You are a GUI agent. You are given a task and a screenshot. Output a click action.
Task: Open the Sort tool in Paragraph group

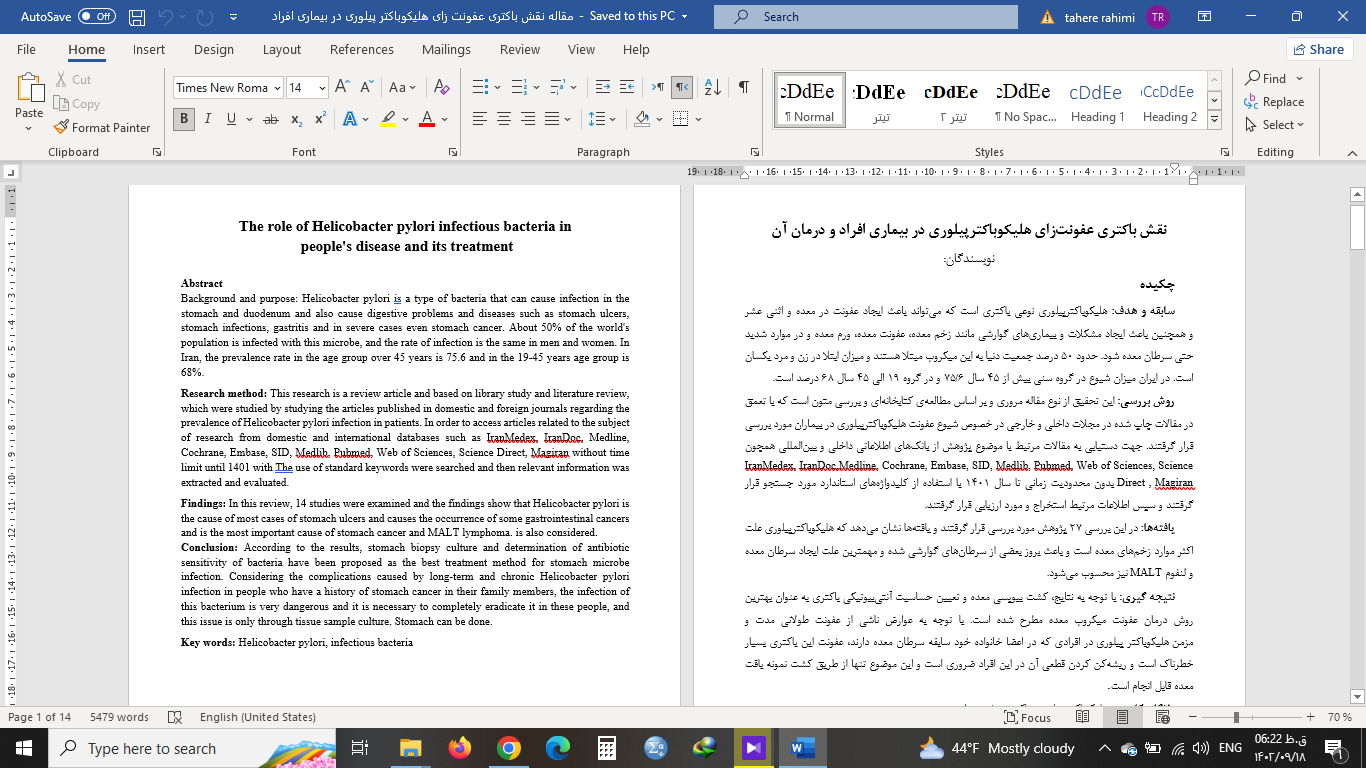(712, 88)
